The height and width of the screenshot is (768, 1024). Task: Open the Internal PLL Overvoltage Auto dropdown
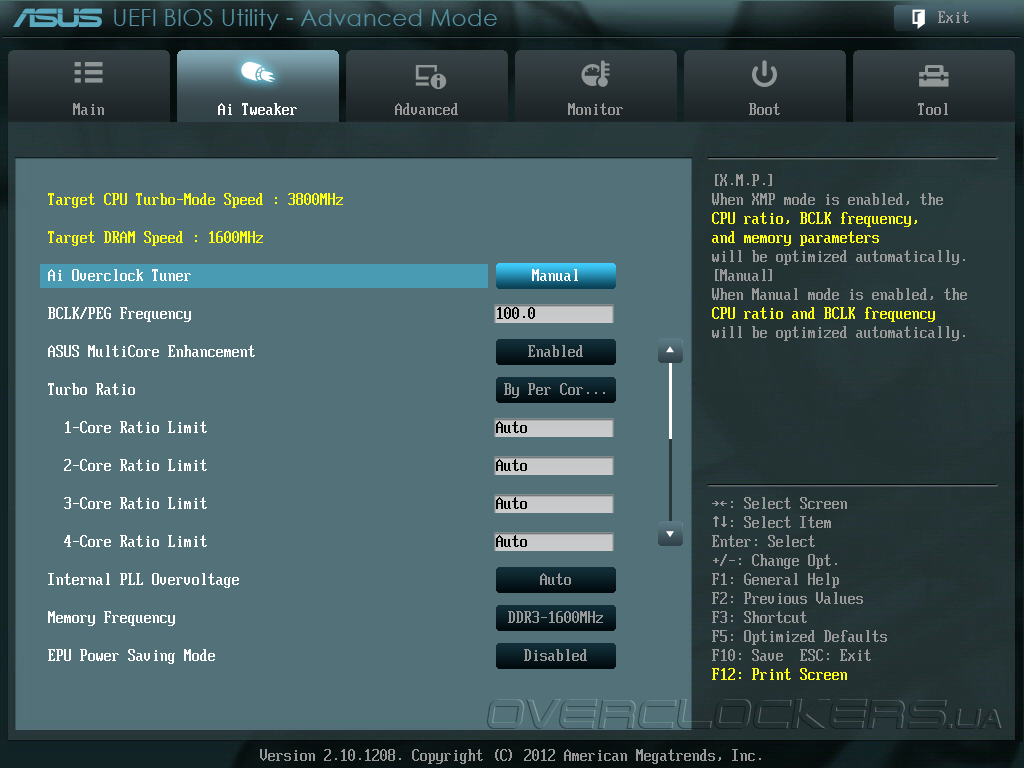click(556, 580)
